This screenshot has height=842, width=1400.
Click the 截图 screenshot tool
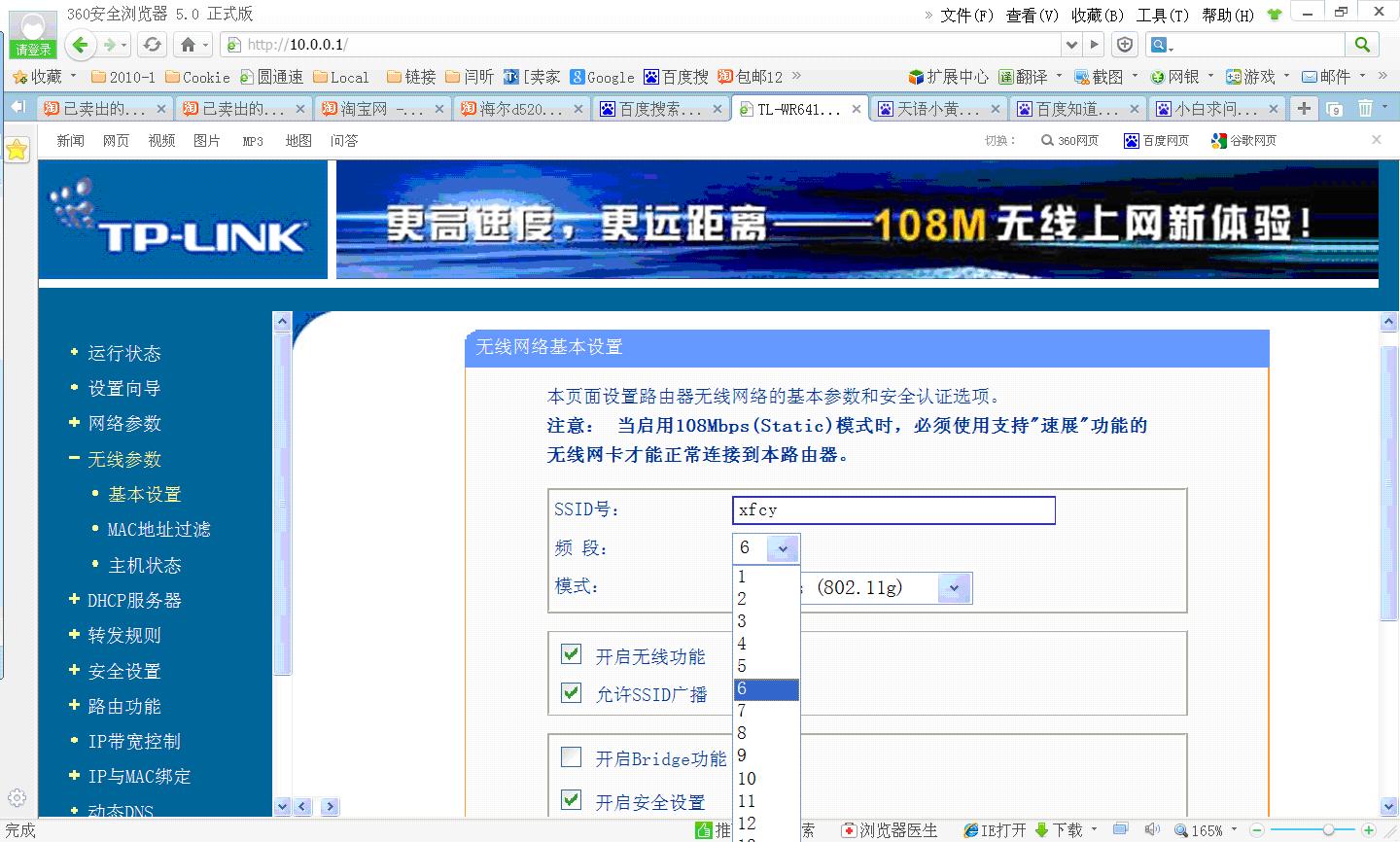[1100, 77]
